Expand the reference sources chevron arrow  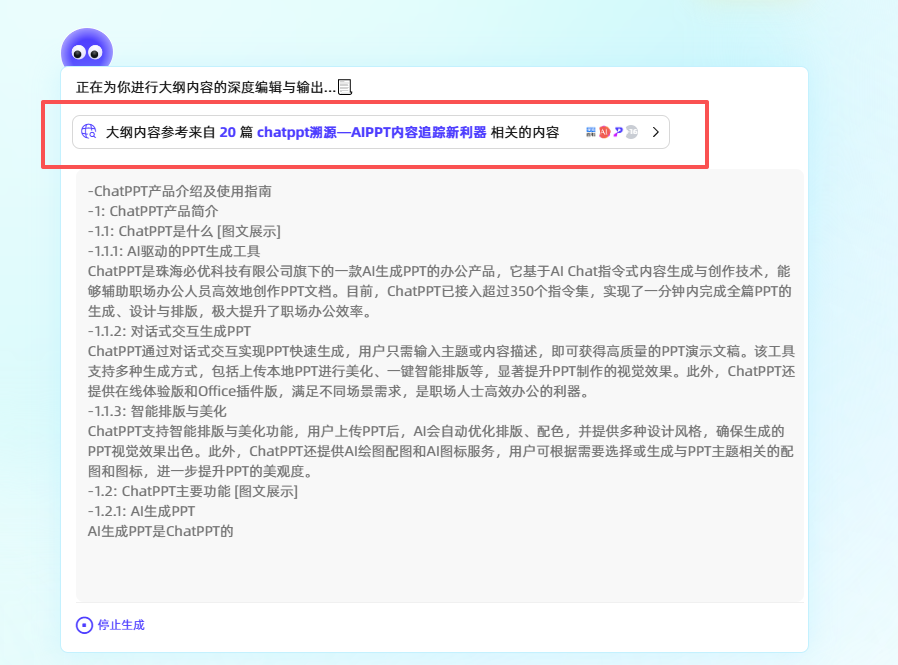pyautogui.click(x=656, y=132)
